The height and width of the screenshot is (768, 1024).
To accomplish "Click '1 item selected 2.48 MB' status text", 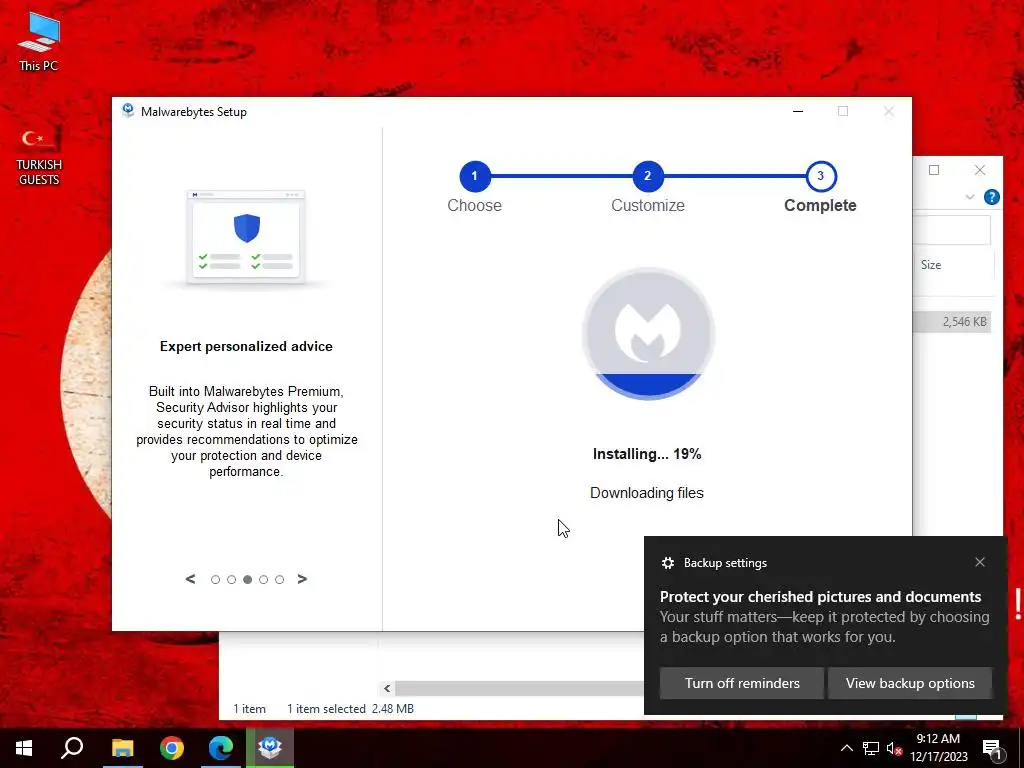I will (x=350, y=709).
